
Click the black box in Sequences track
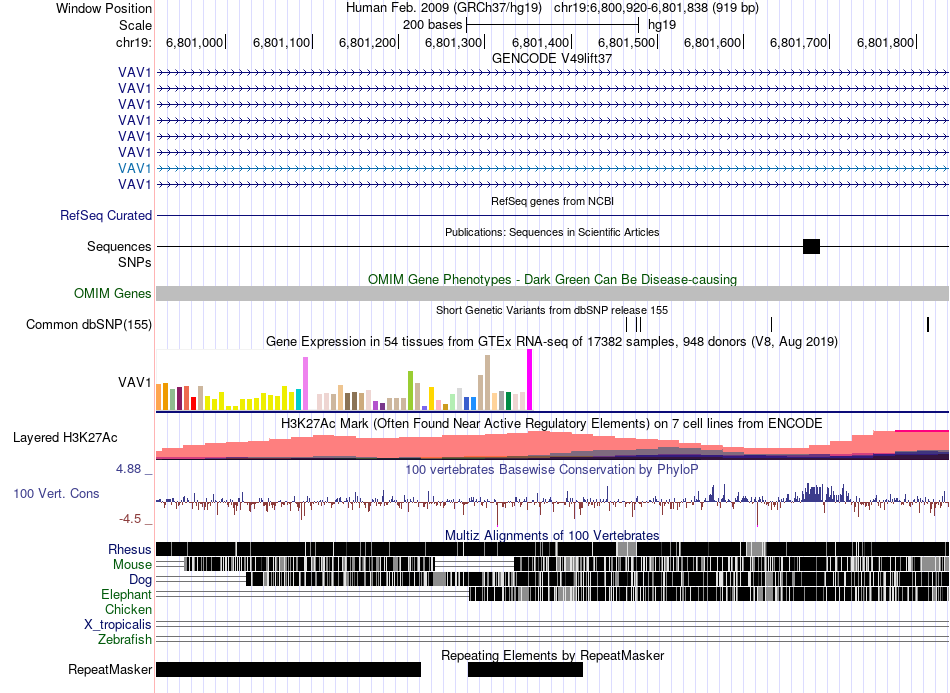[811, 247]
